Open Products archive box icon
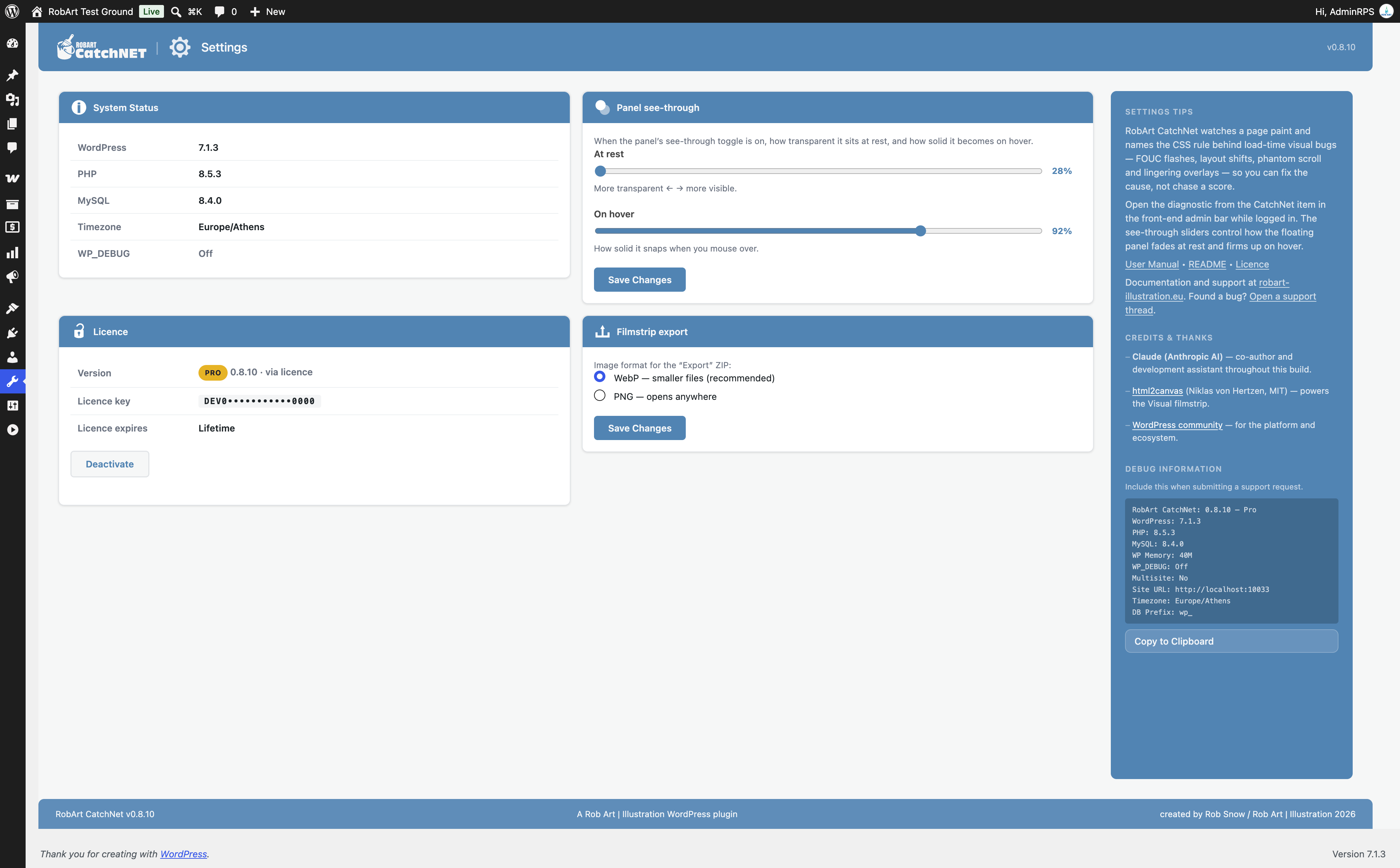This screenshot has width=1400, height=868. 12,204
